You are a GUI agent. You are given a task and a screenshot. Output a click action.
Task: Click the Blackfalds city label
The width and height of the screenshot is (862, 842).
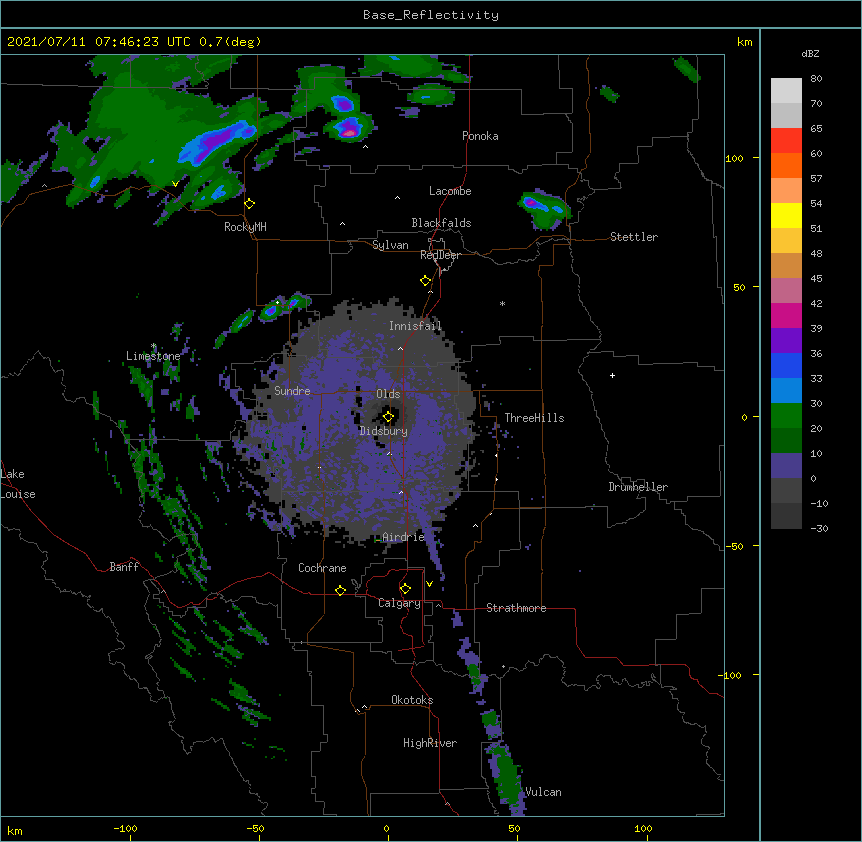(x=441, y=223)
